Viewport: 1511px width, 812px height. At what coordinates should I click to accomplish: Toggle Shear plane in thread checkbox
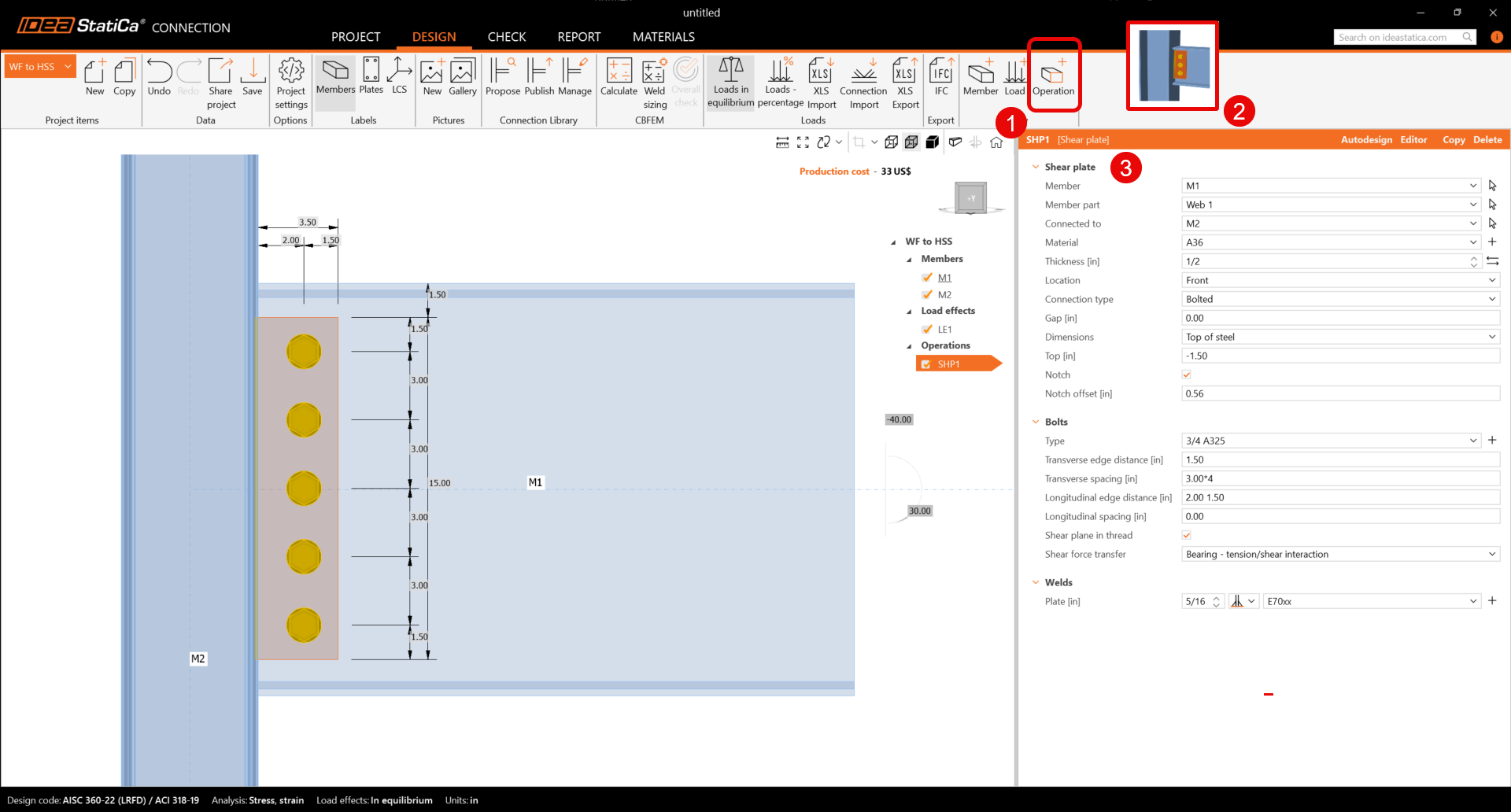(x=1187, y=536)
